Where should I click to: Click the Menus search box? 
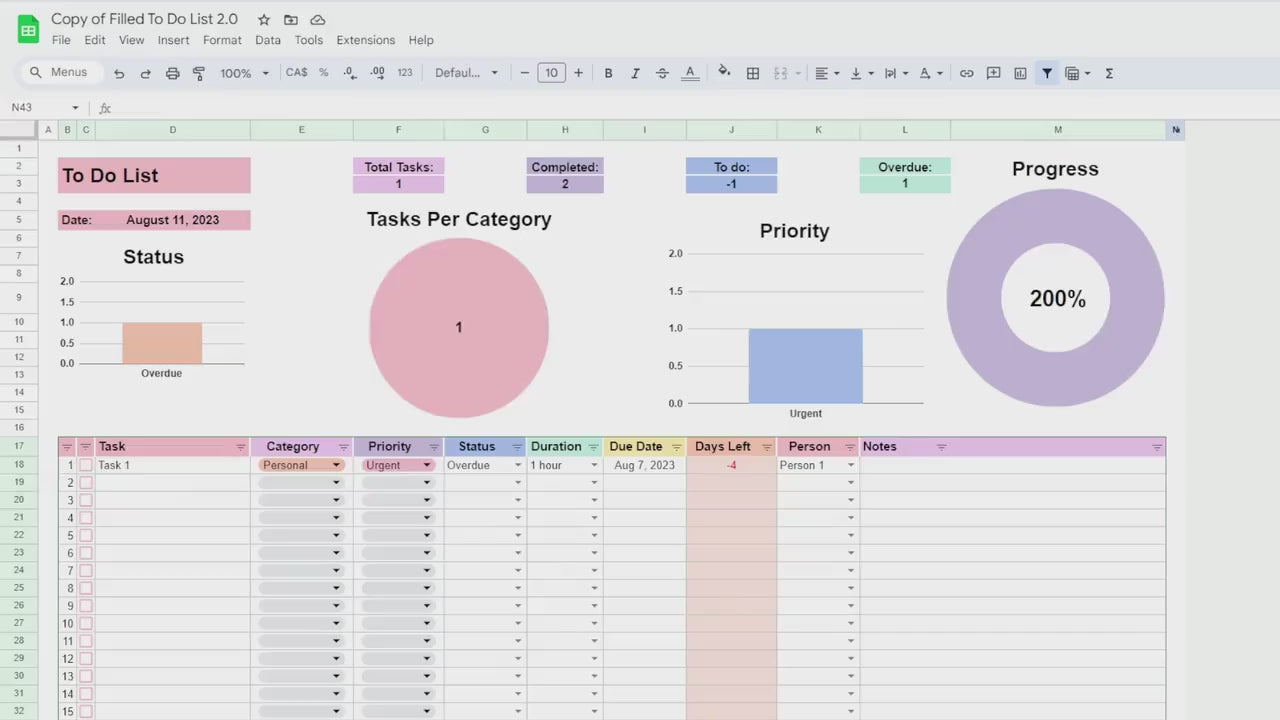[x=60, y=72]
